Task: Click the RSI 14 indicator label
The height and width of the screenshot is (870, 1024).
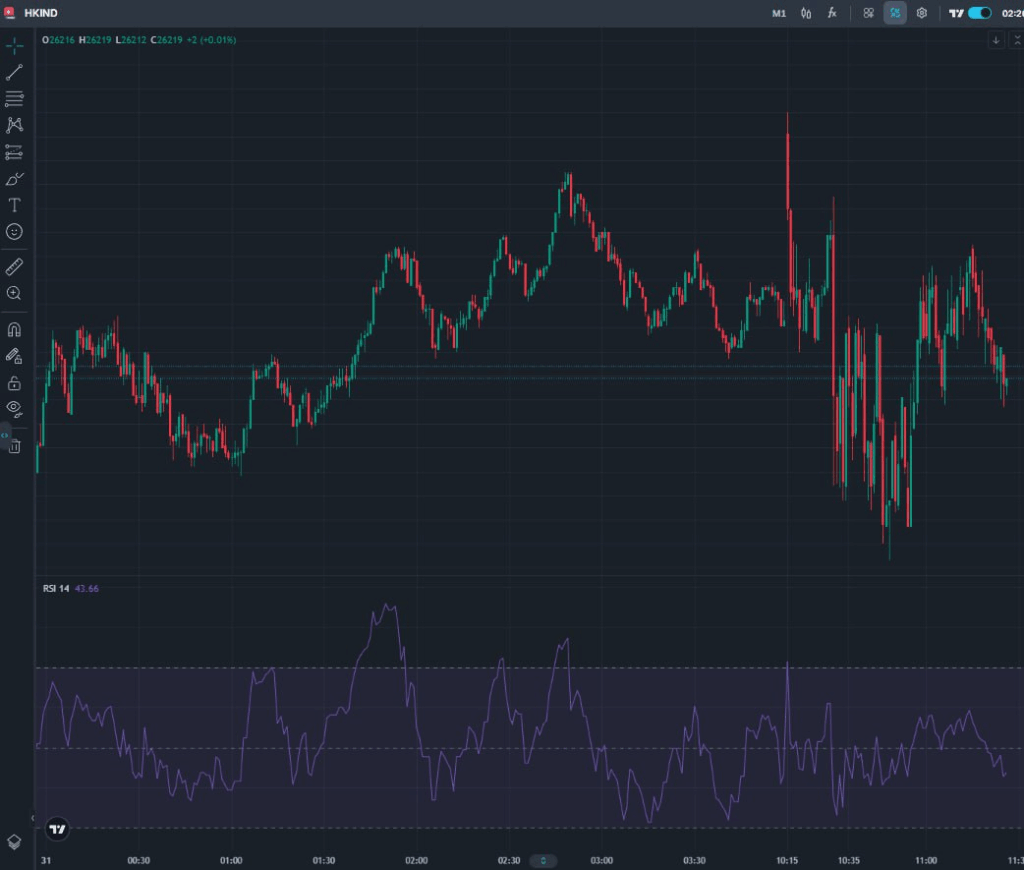Action: 56,588
